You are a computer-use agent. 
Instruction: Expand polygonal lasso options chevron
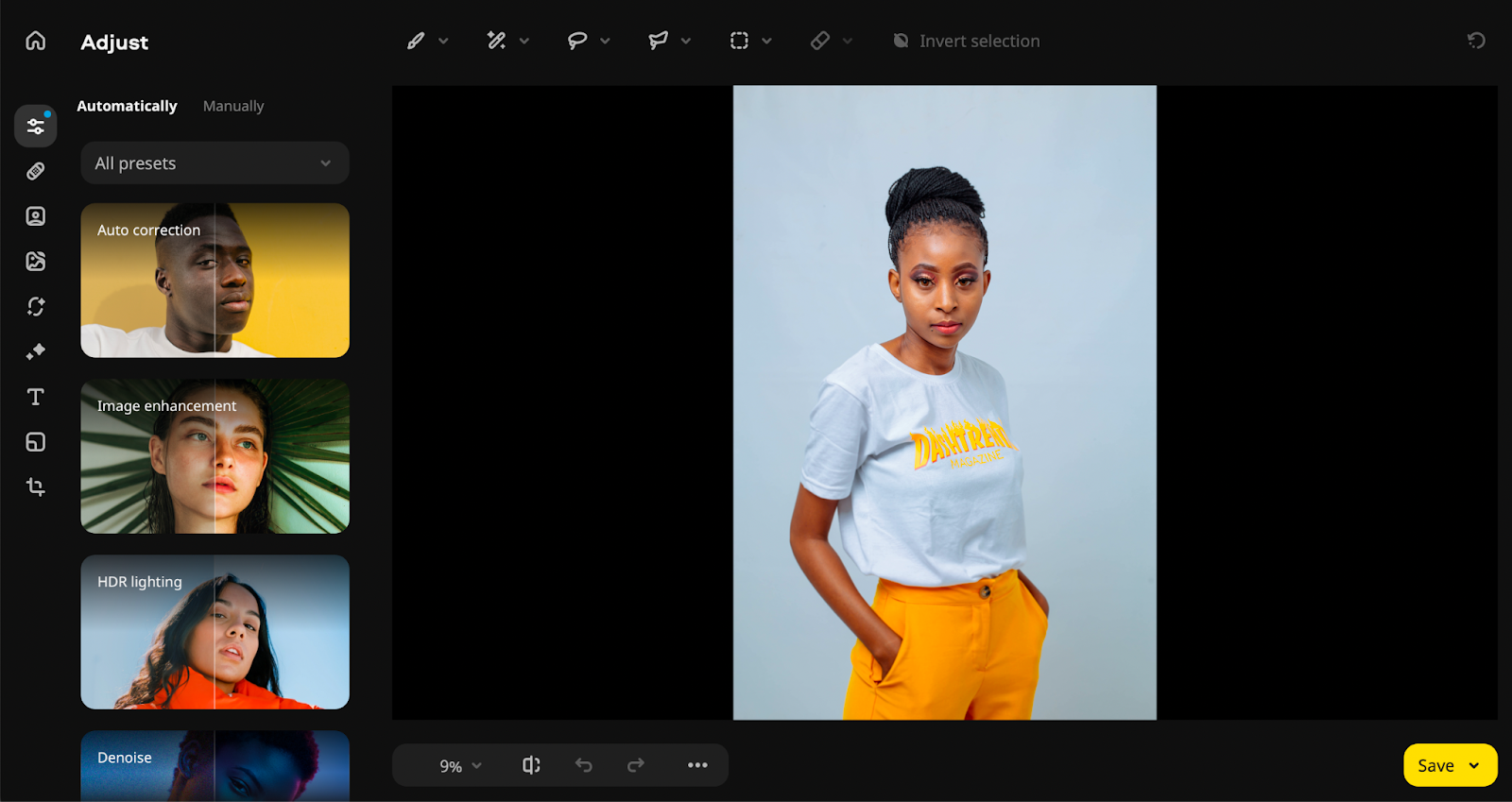[686, 41]
